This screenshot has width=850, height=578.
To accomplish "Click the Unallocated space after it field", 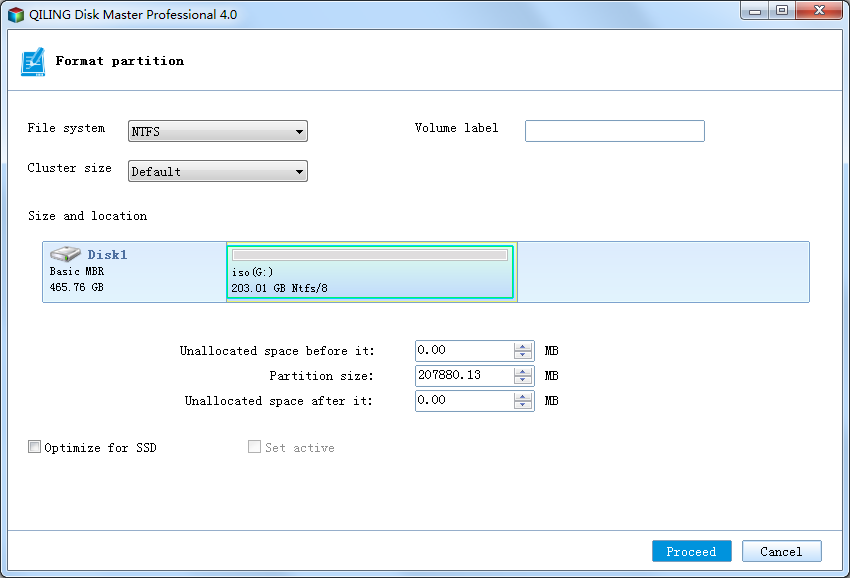I will click(x=464, y=401).
